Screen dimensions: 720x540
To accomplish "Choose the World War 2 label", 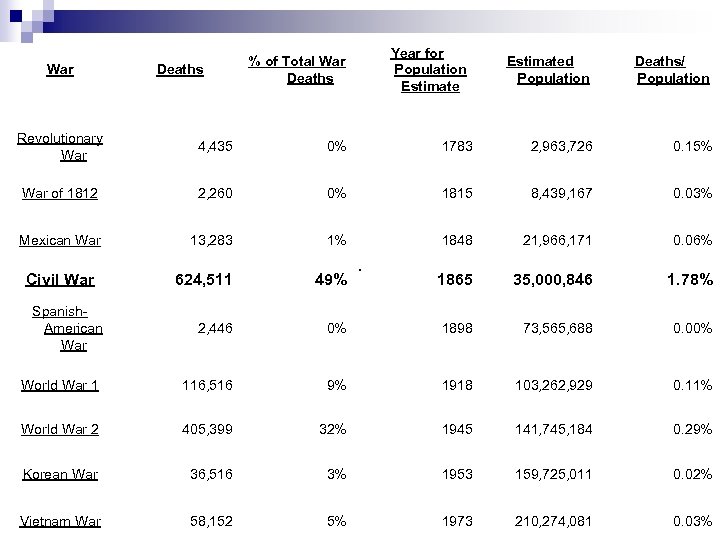I will 60,429.
